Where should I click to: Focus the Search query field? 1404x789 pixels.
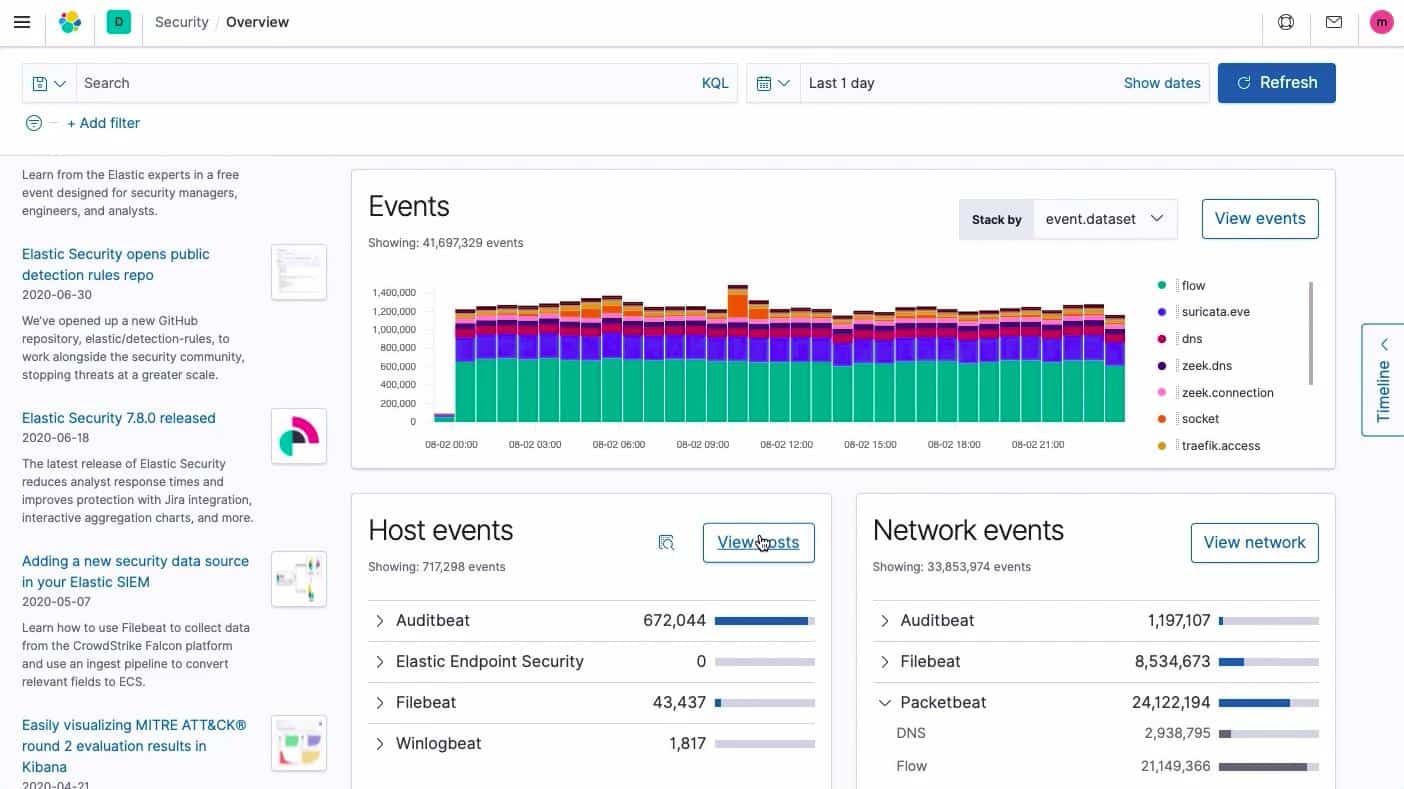(x=385, y=83)
